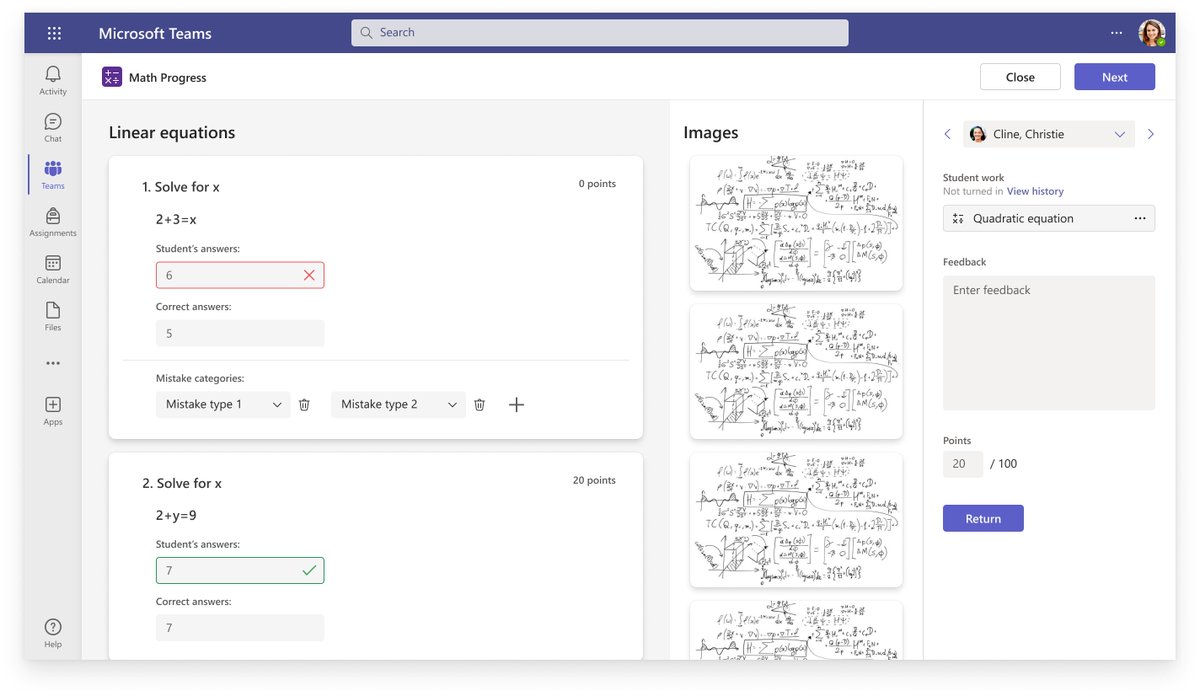Viewport: 1200px width, 696px height.
Task: Click the Enter feedback text area
Action: click(1049, 343)
